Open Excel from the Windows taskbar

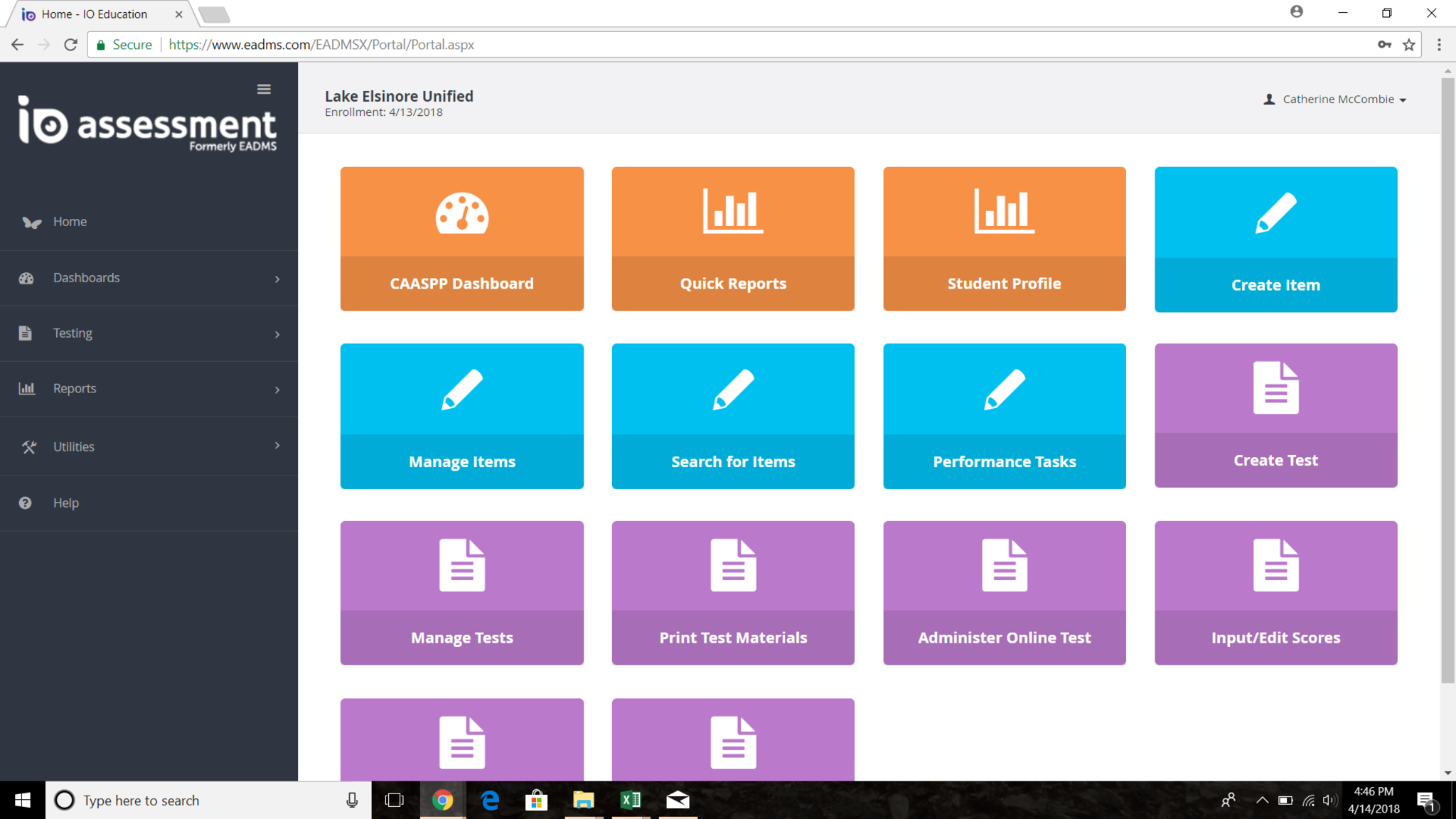click(630, 801)
